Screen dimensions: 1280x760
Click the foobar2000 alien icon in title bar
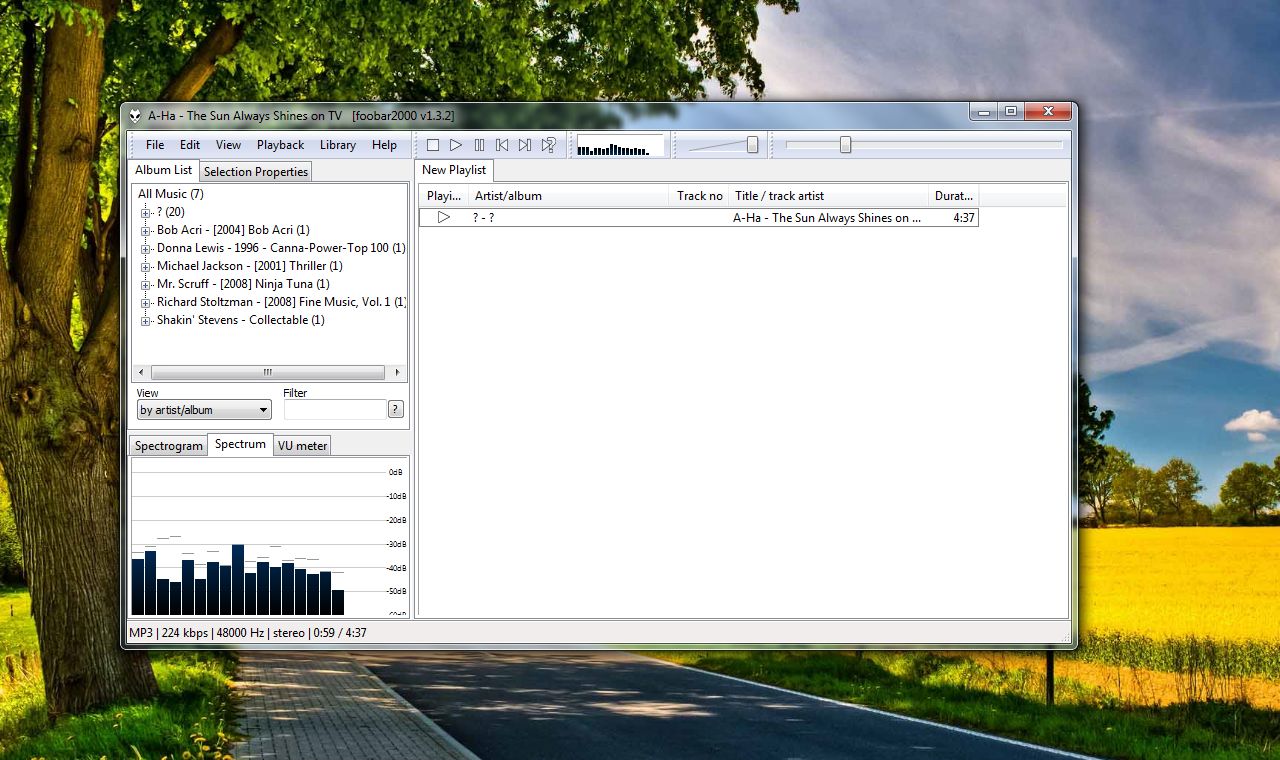tap(135, 115)
